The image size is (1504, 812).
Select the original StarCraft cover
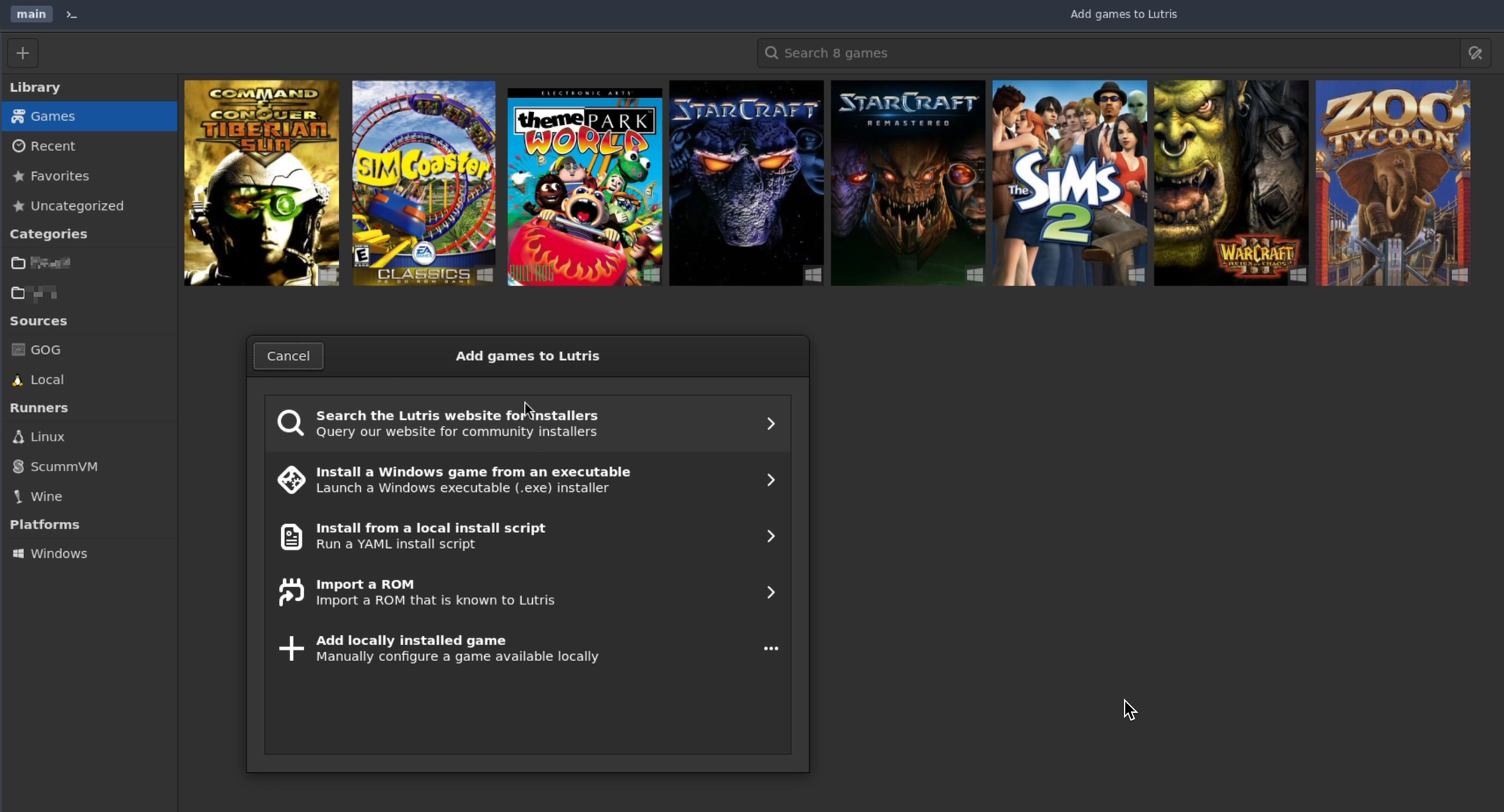pos(746,183)
